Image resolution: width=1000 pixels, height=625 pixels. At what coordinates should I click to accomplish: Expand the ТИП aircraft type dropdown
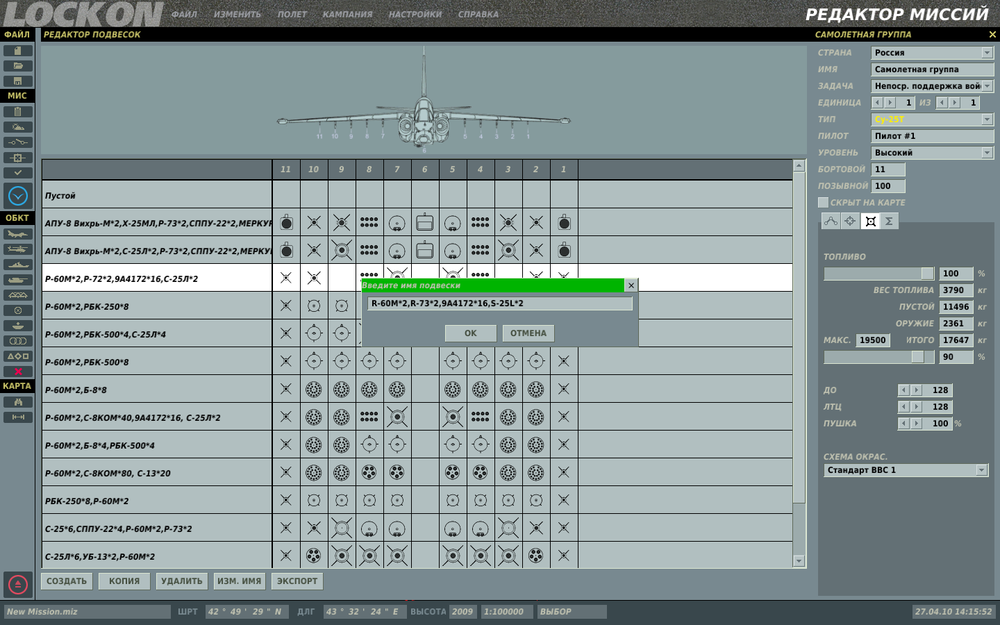(932, 119)
